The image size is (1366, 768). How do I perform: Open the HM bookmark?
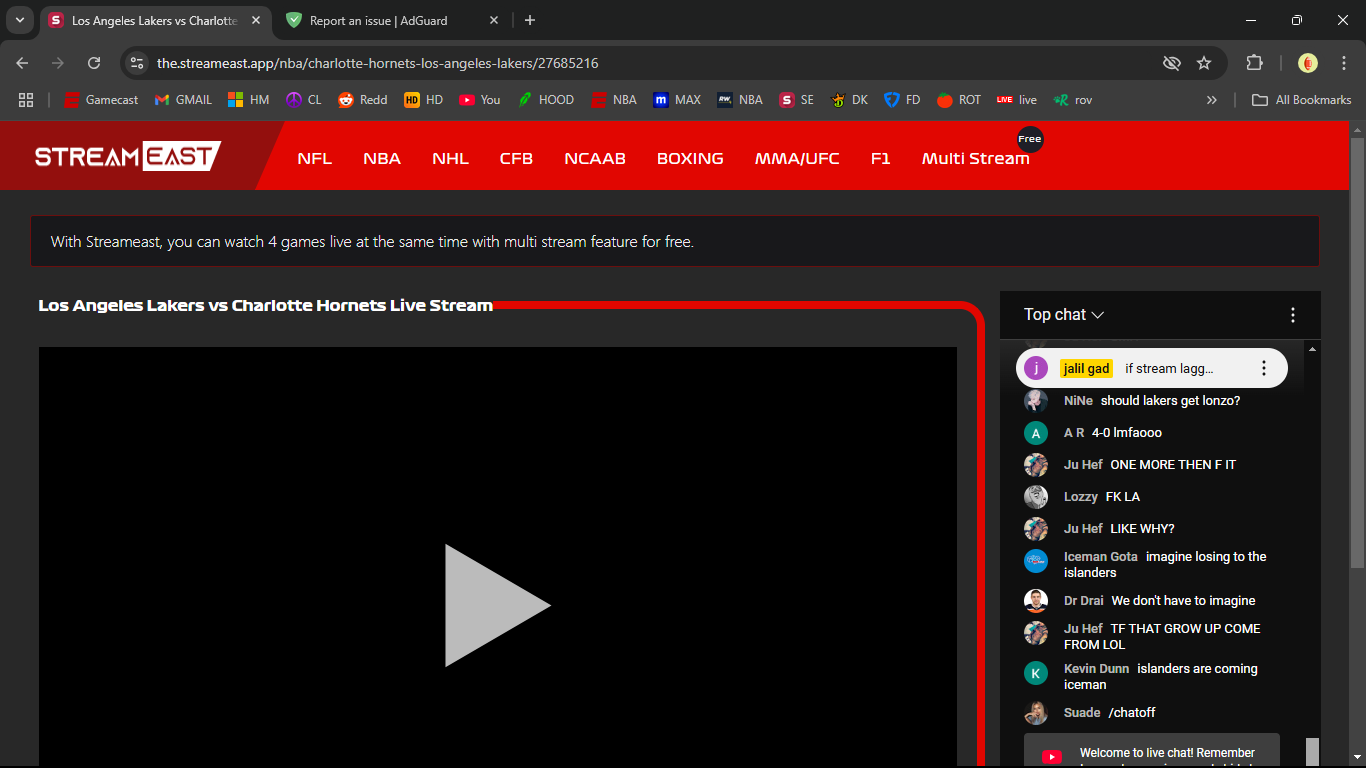249,100
